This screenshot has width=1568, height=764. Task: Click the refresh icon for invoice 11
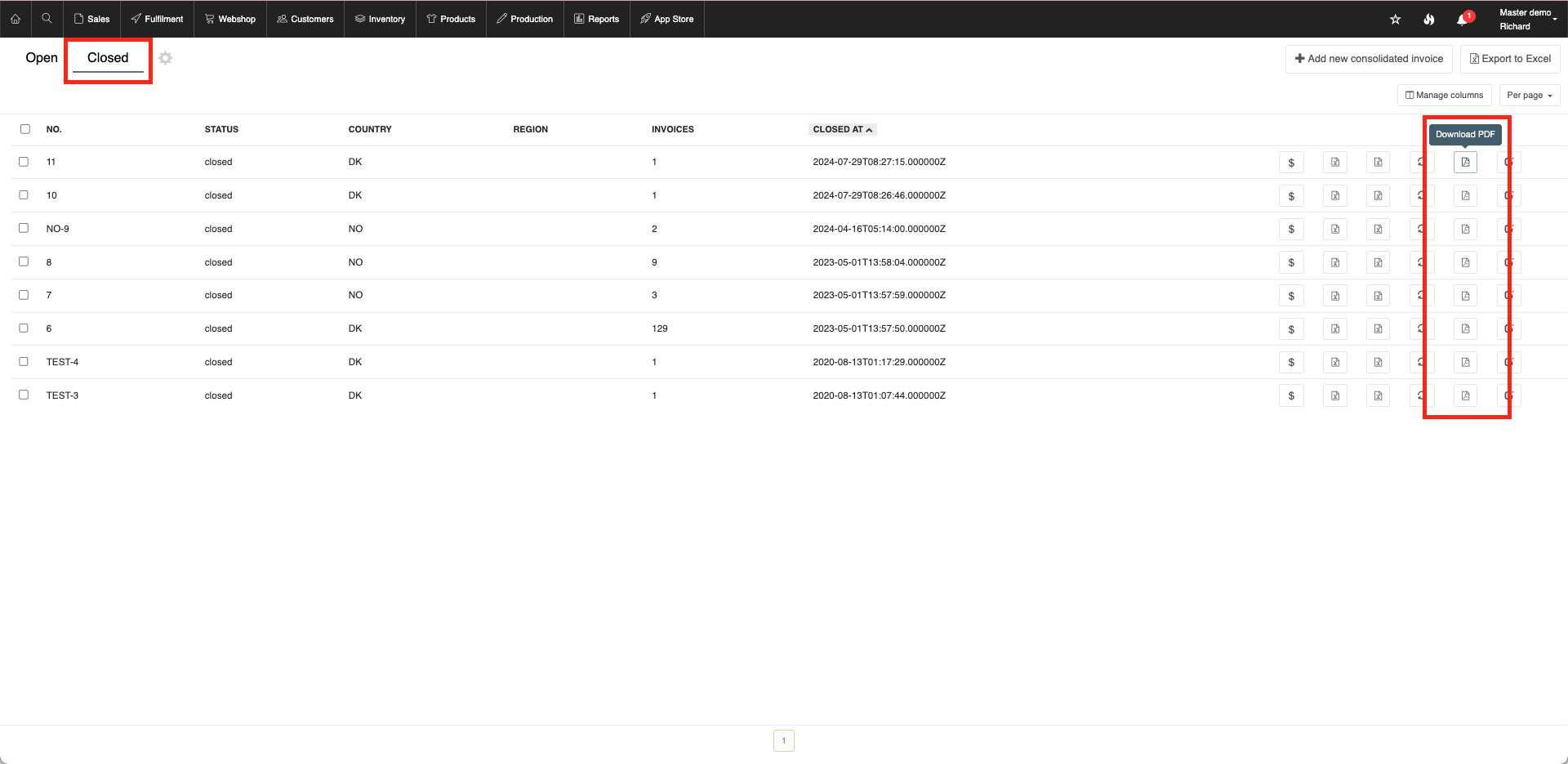pos(1422,163)
